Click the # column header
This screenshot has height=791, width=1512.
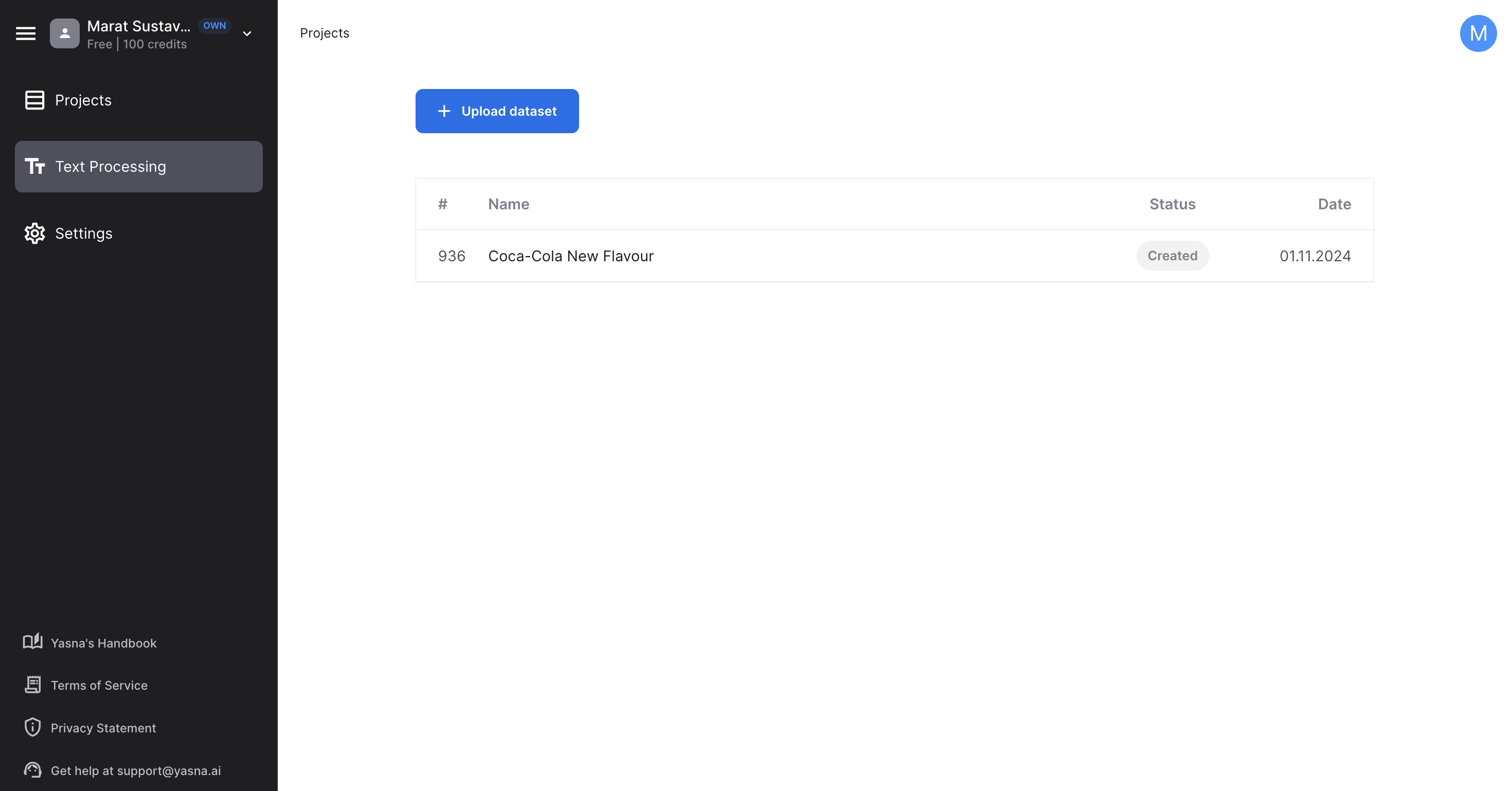[443, 204]
